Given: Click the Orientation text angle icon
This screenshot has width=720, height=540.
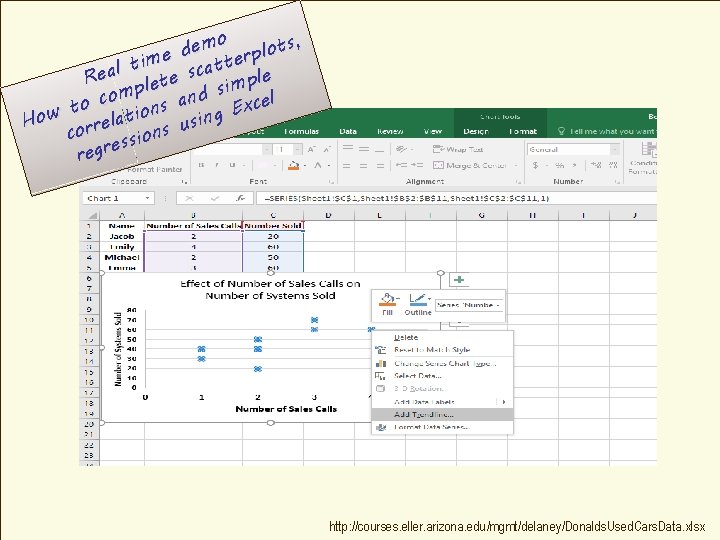Looking at the screenshot, I should (401, 149).
